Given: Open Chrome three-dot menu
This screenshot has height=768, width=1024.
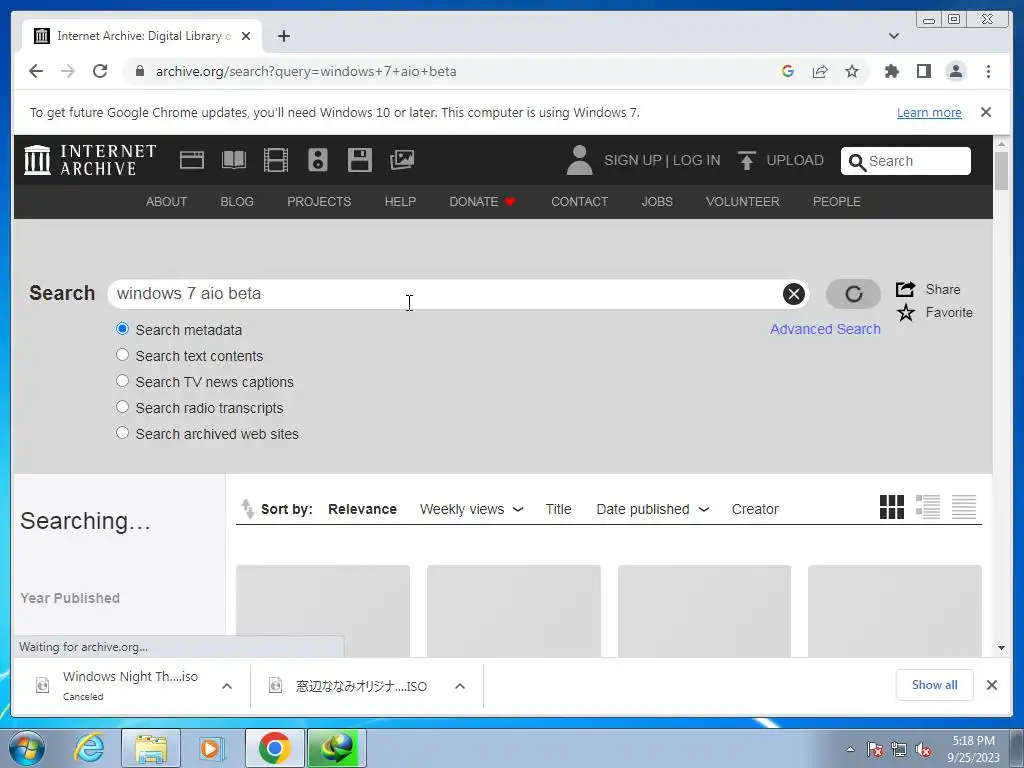Looking at the screenshot, I should pos(988,71).
